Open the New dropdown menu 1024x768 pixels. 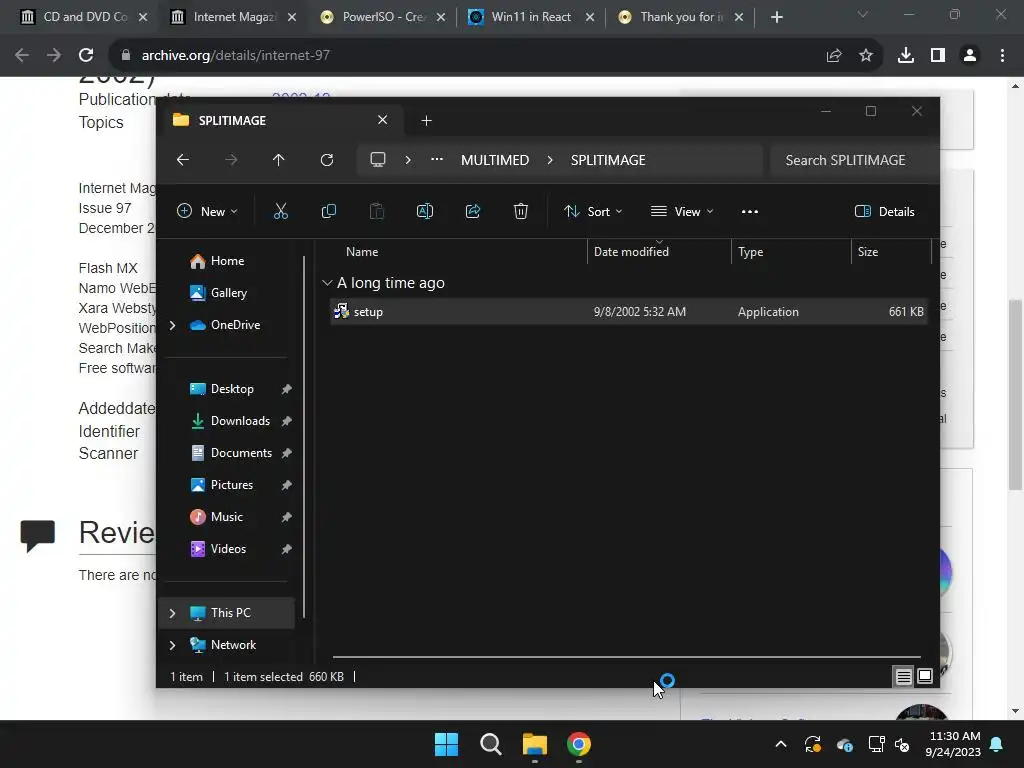click(207, 212)
